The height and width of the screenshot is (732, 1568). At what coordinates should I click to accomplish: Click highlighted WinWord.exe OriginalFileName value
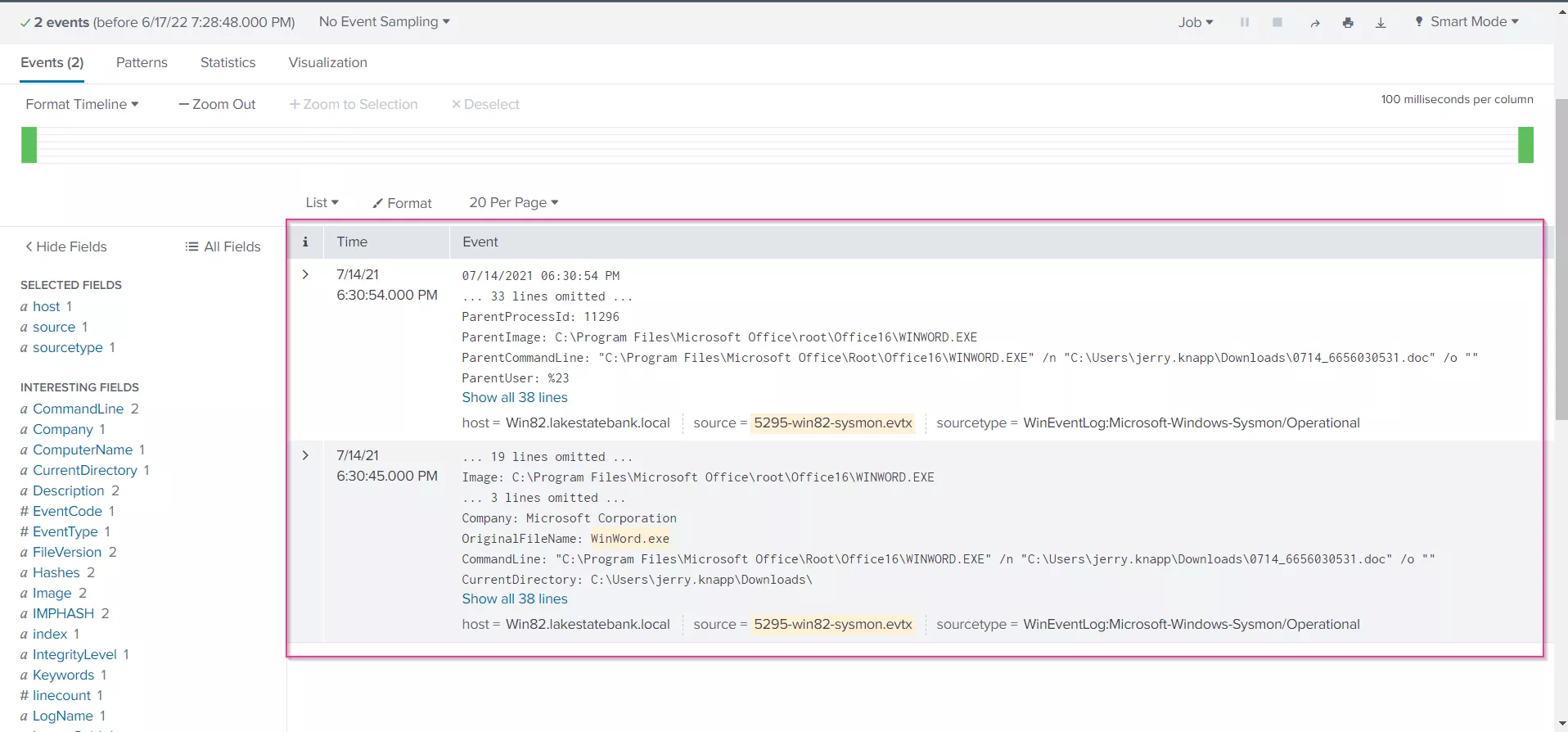point(630,539)
